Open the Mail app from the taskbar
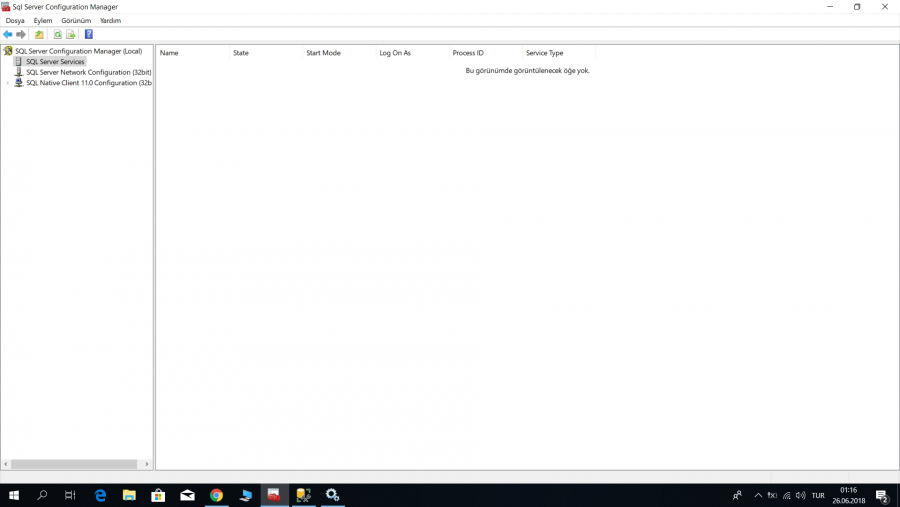 [x=187, y=495]
